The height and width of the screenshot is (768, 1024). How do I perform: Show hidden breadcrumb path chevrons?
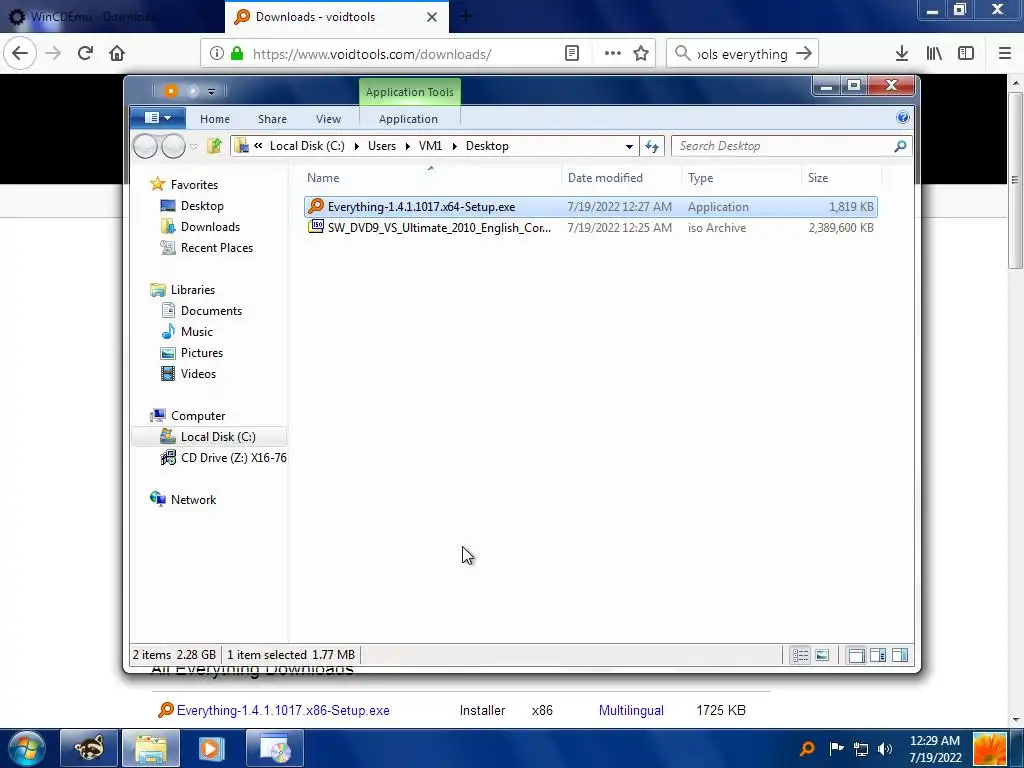click(259, 146)
